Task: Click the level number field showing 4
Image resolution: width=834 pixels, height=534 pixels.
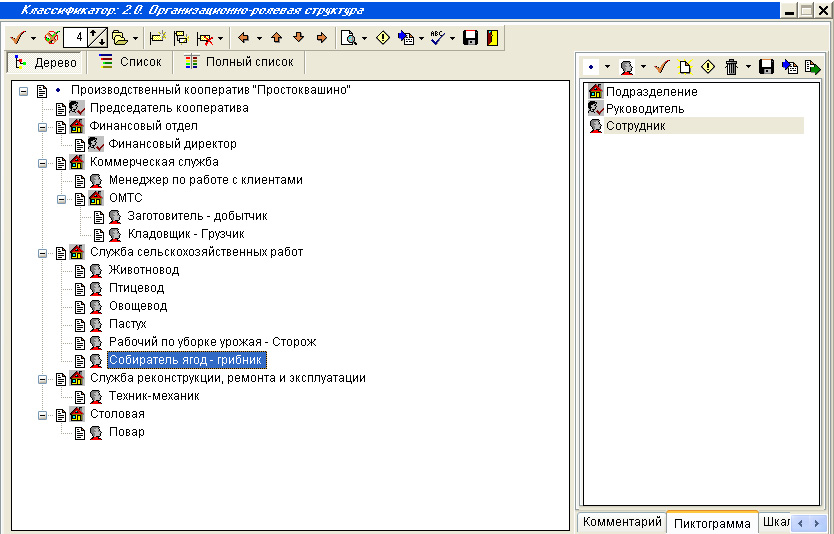Action: (x=74, y=38)
